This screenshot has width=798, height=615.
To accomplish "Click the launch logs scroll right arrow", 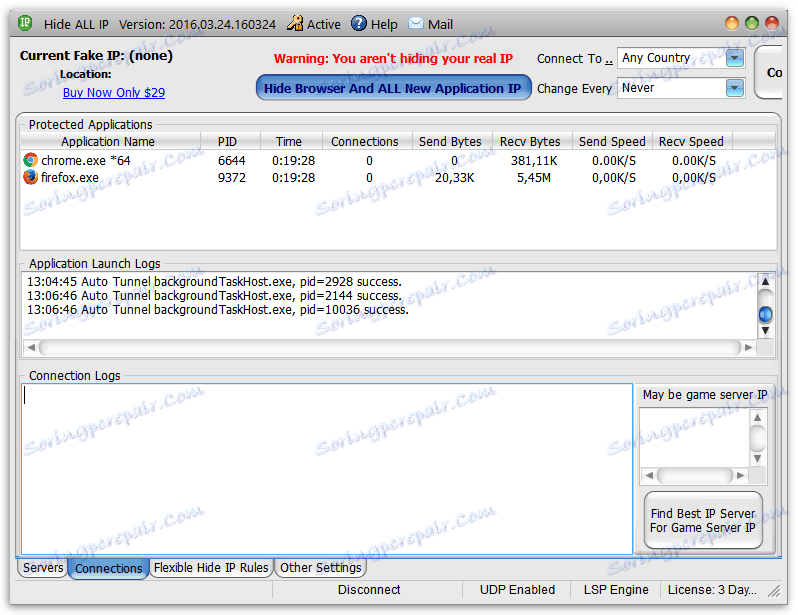I will pos(748,347).
